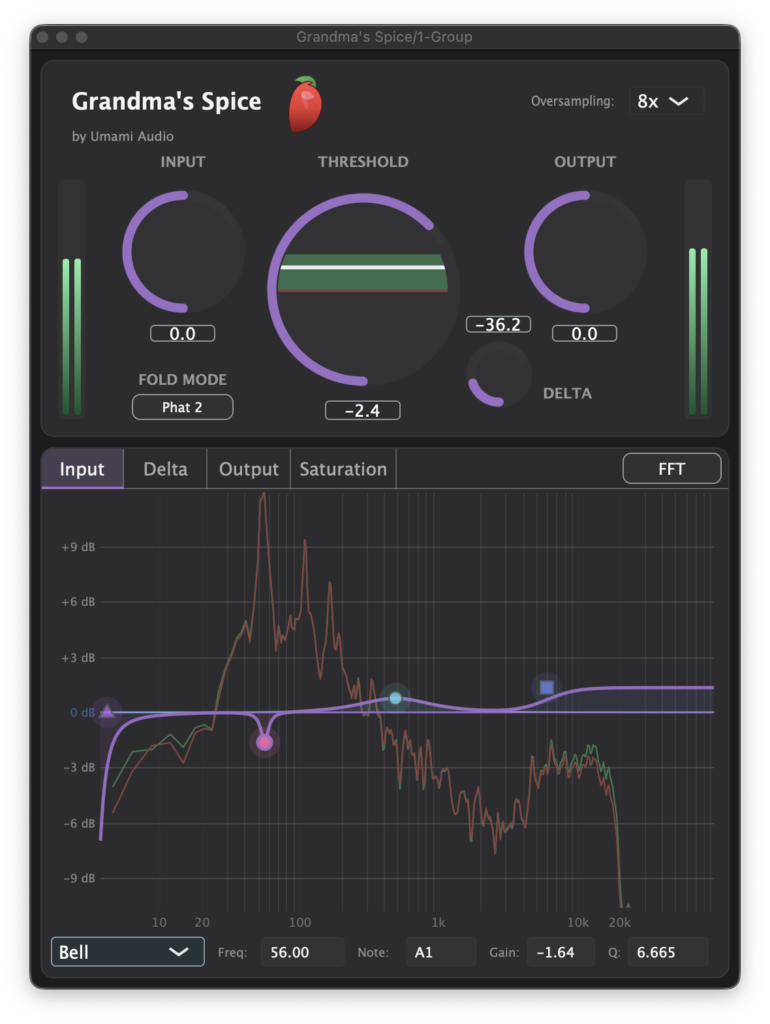Switch to the Input tab

click(82, 469)
